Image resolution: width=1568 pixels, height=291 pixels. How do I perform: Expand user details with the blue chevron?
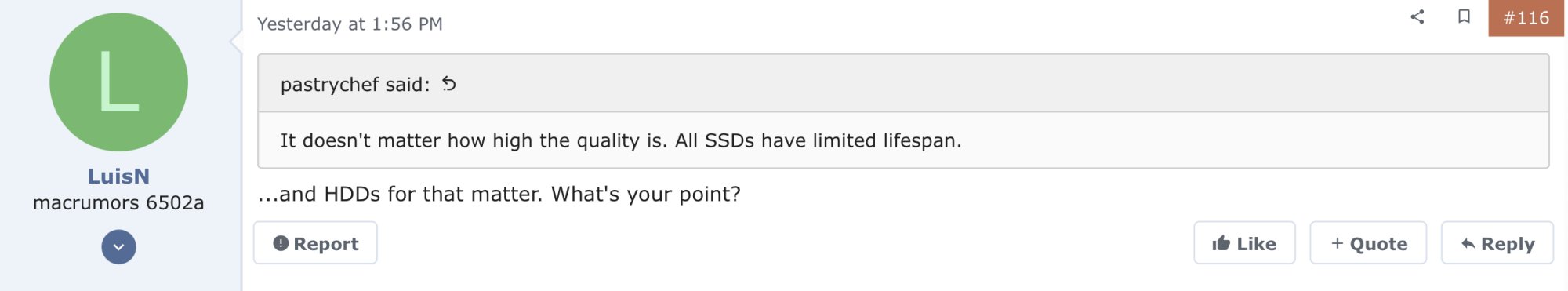pyautogui.click(x=118, y=246)
